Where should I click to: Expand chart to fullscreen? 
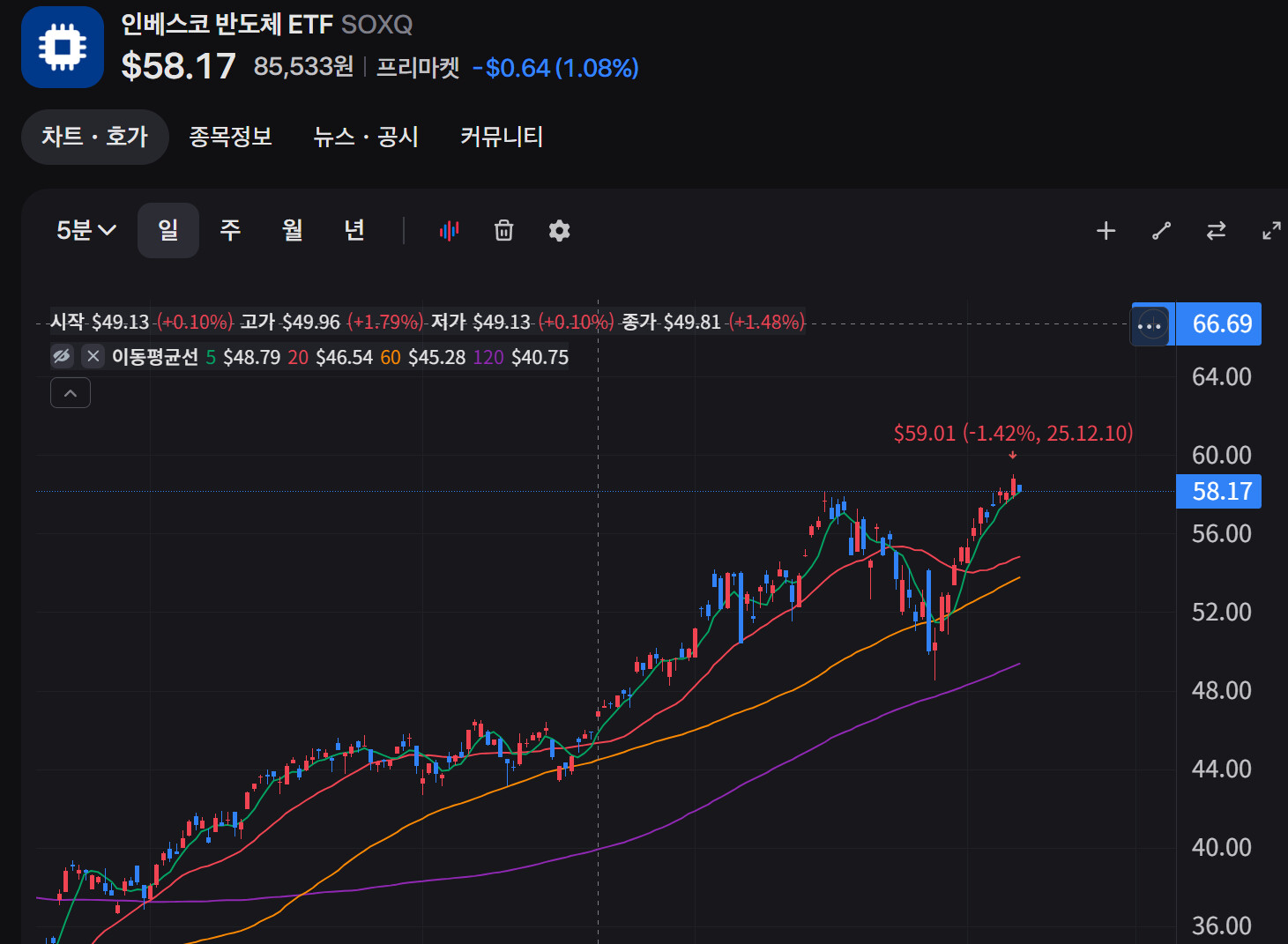click(x=1271, y=231)
